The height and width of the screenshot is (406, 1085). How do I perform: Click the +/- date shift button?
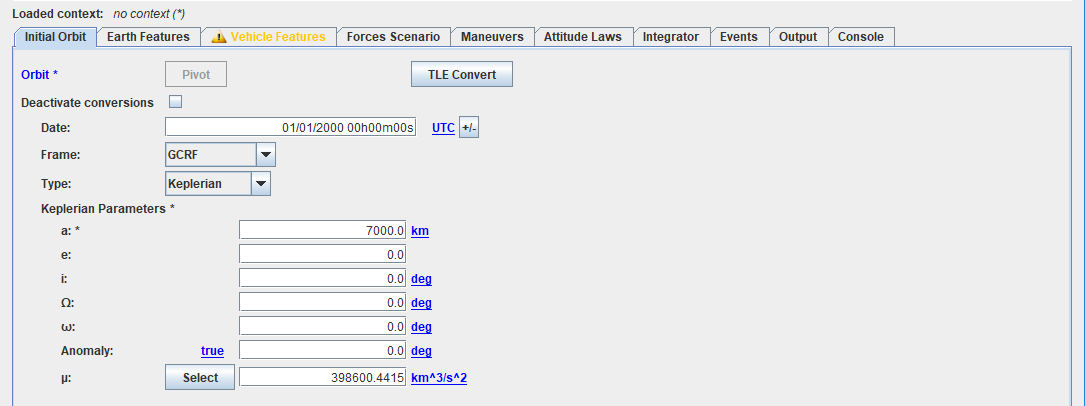pos(469,128)
